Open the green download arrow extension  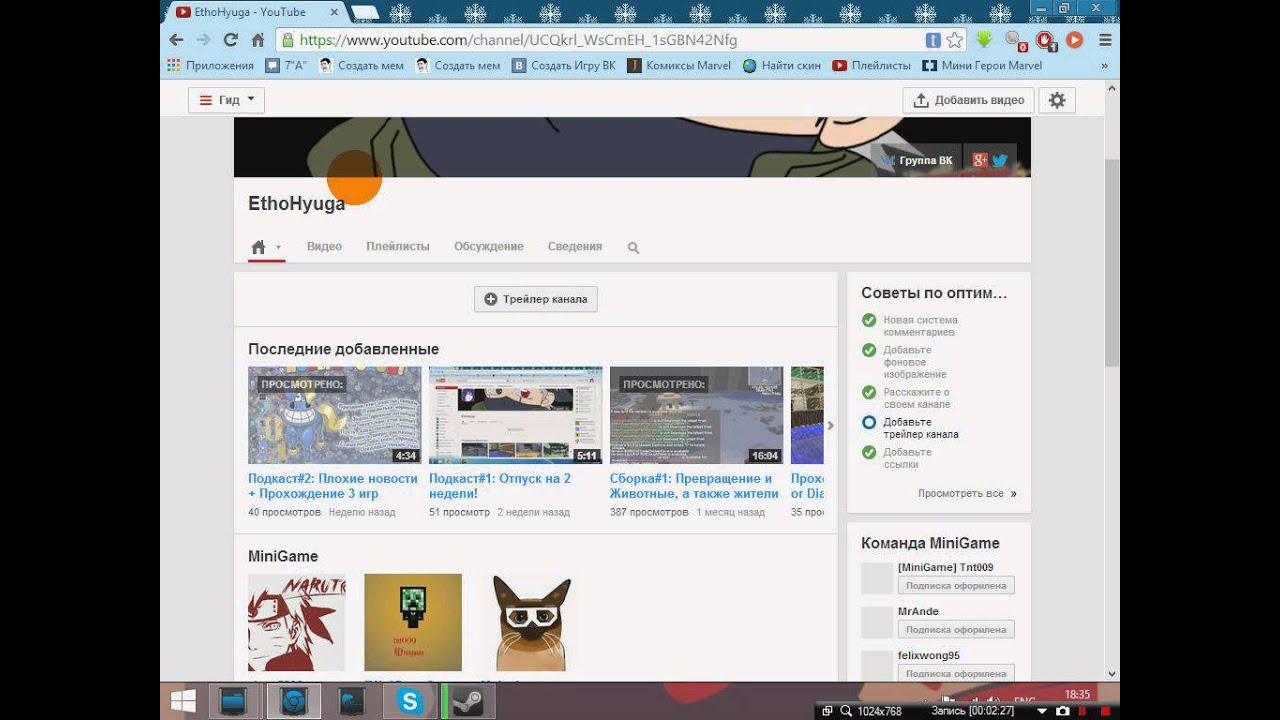tap(984, 40)
